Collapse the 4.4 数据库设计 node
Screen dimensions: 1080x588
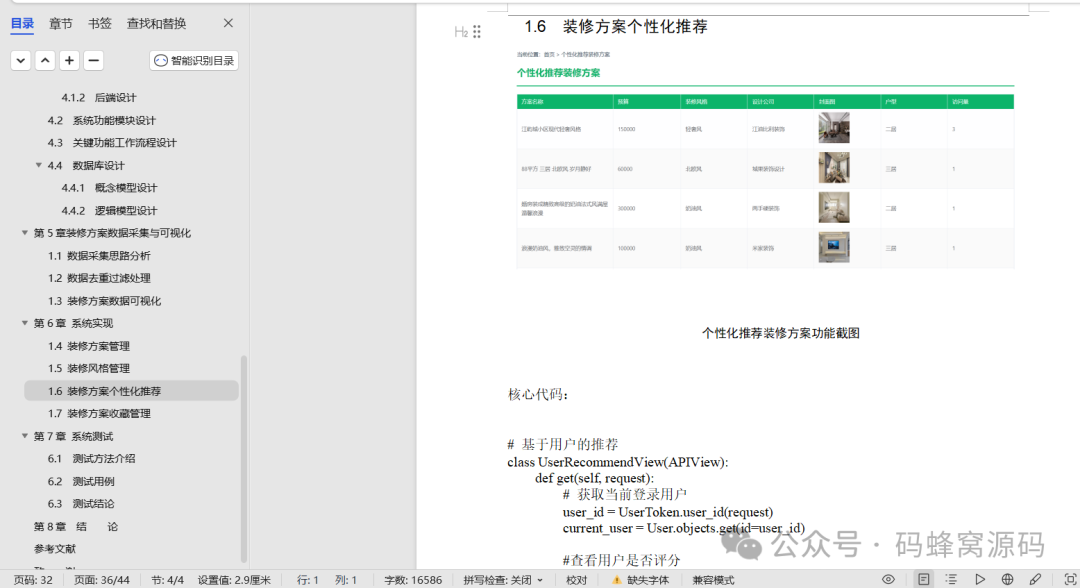39,165
